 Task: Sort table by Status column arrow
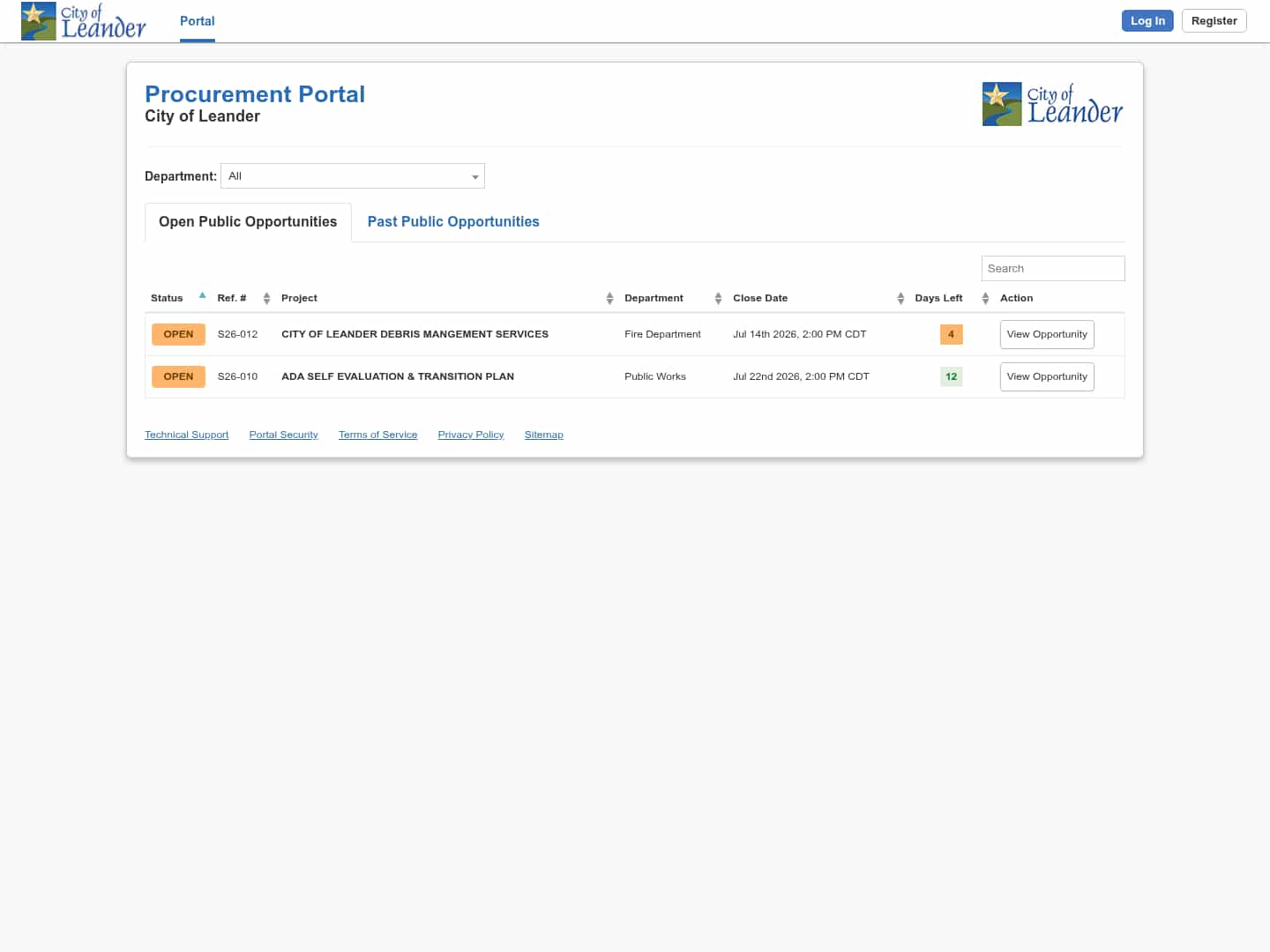point(202,295)
